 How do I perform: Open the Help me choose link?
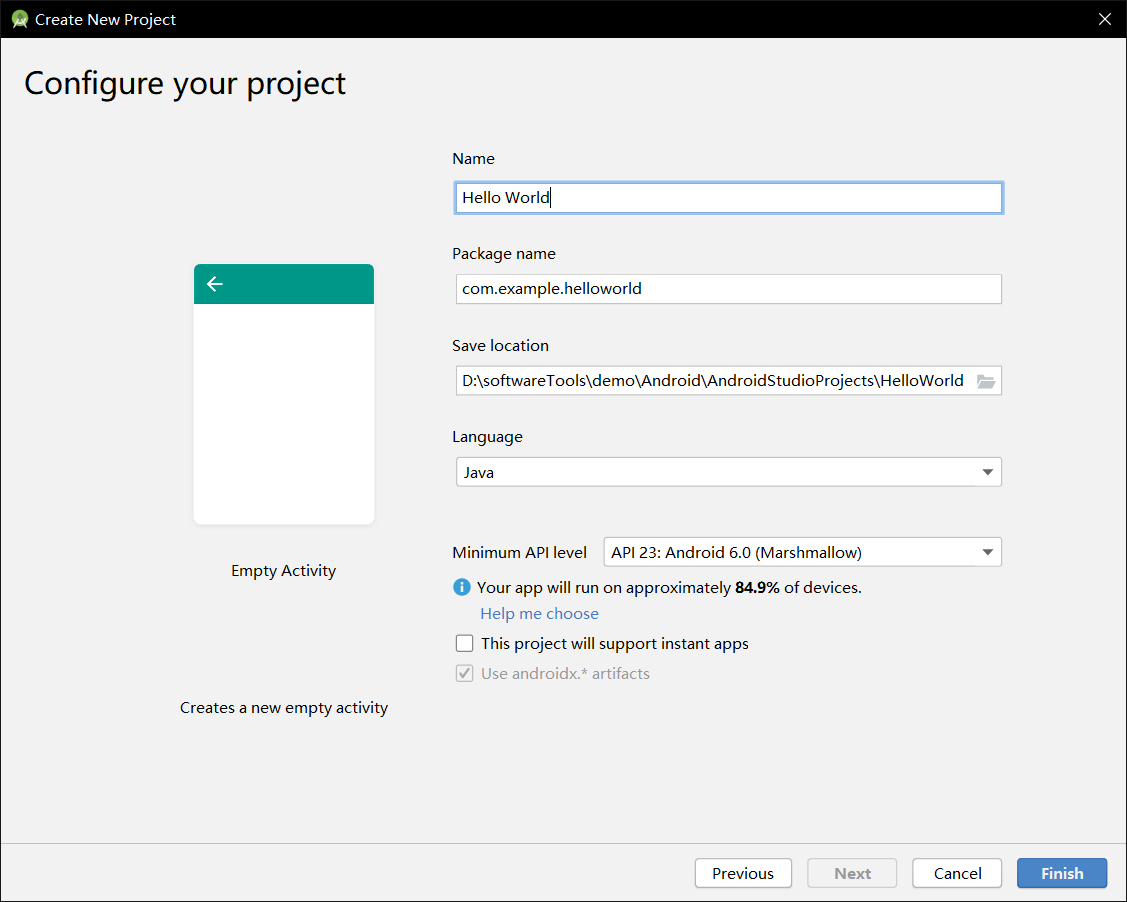click(539, 614)
